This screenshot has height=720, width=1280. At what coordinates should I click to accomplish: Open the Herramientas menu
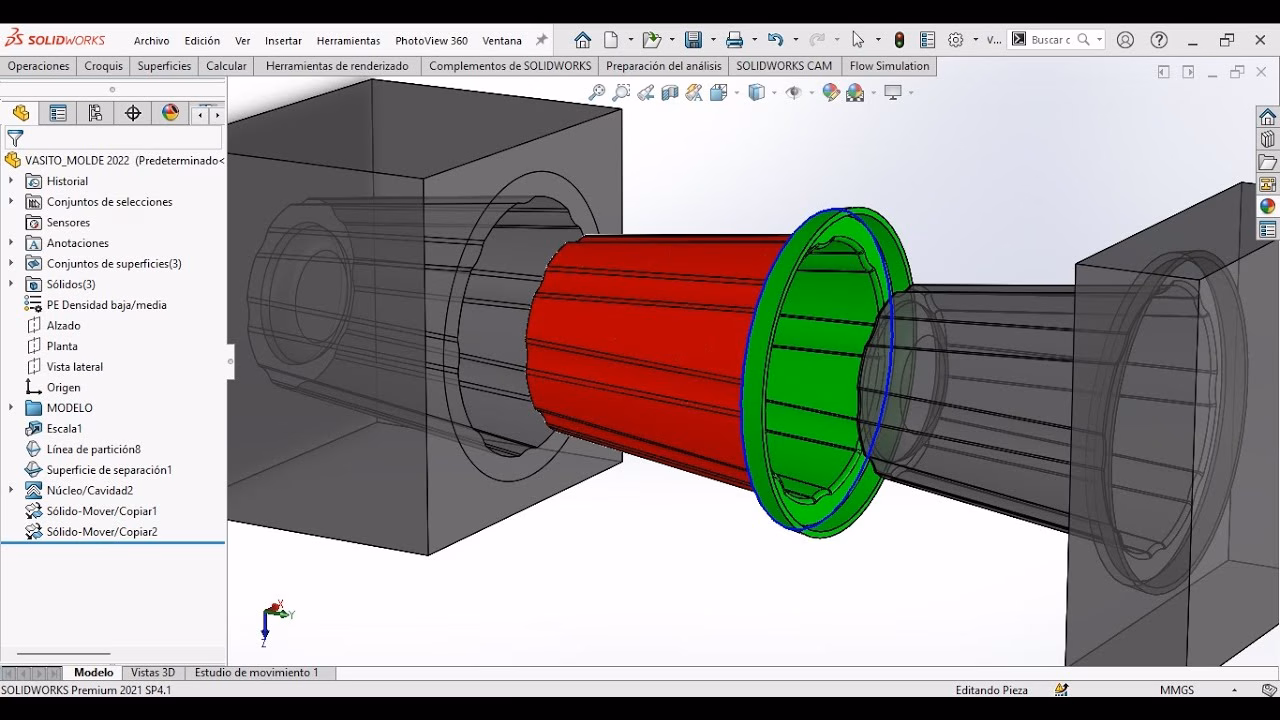348,41
